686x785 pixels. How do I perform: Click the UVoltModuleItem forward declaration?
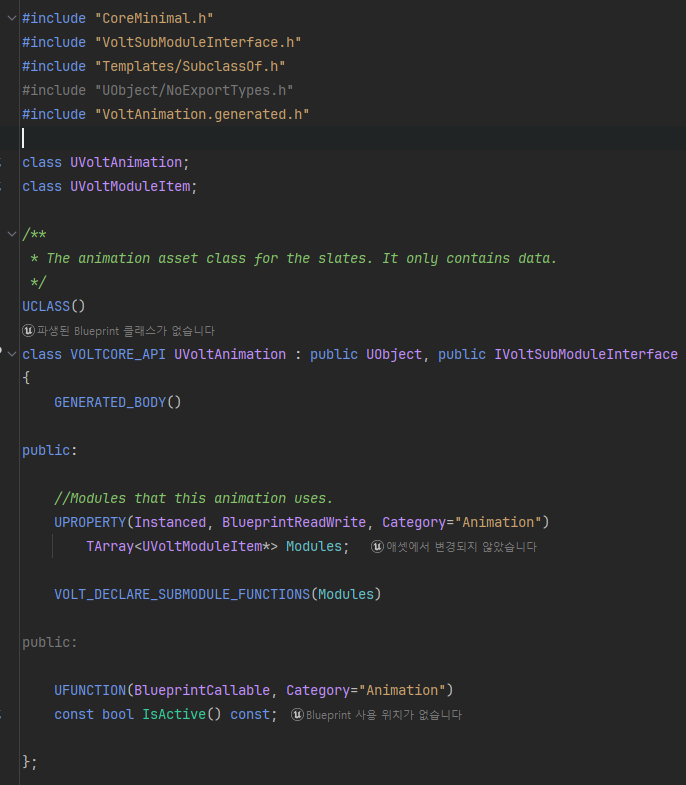point(130,186)
